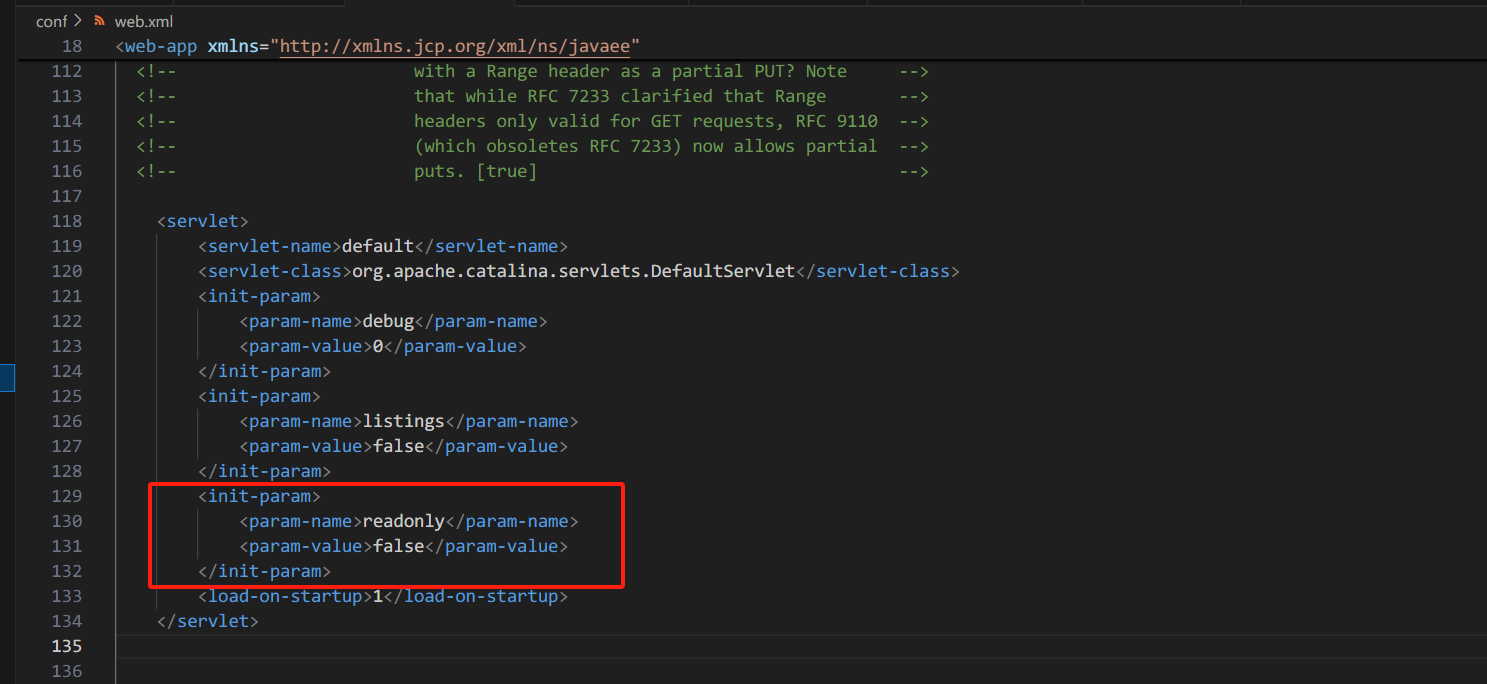This screenshot has width=1487, height=684.
Task: Open the conf folder breadcrumb
Action: (x=51, y=21)
